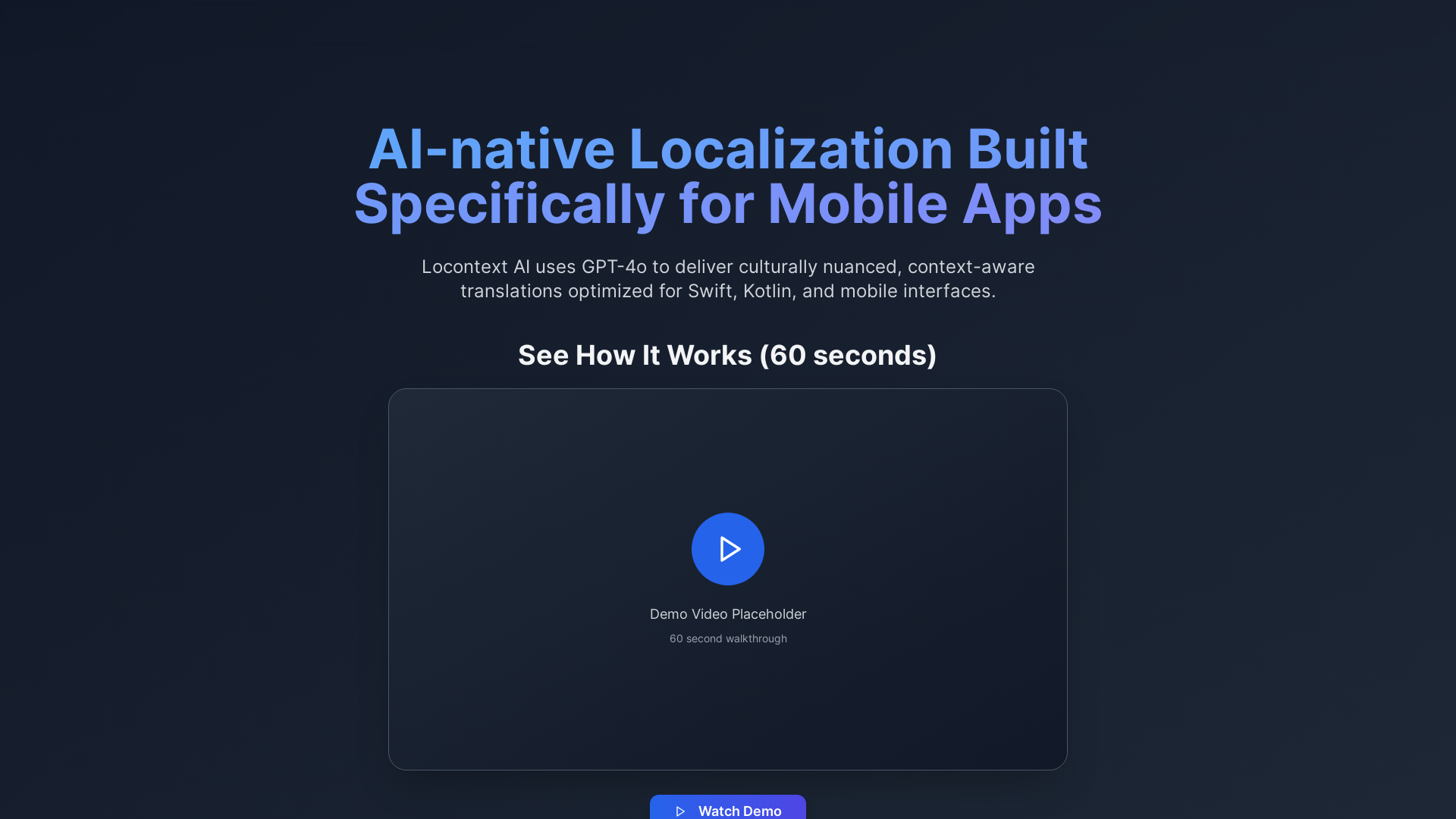
Task: Click the play icon inside the Watch Demo button
Action: coord(680,811)
